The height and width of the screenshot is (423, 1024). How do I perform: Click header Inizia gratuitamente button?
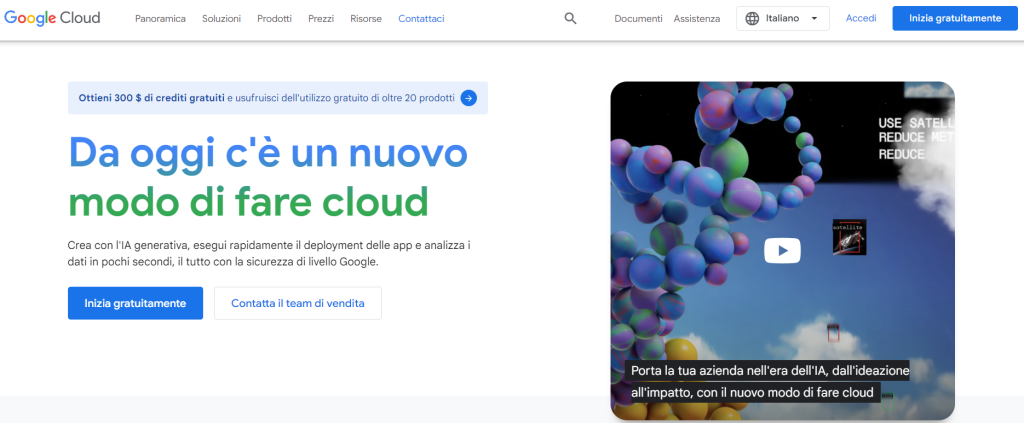tap(955, 18)
